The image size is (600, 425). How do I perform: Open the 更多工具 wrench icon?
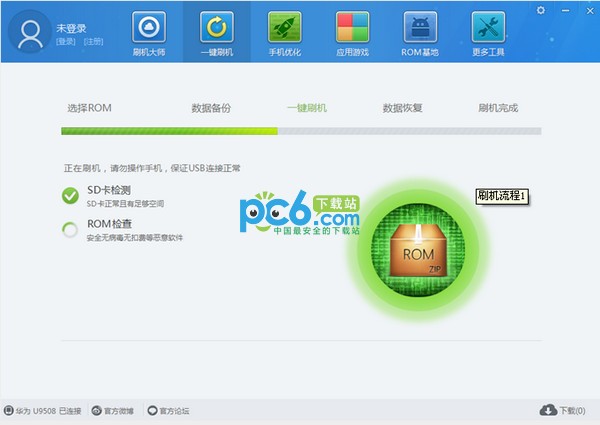488,27
